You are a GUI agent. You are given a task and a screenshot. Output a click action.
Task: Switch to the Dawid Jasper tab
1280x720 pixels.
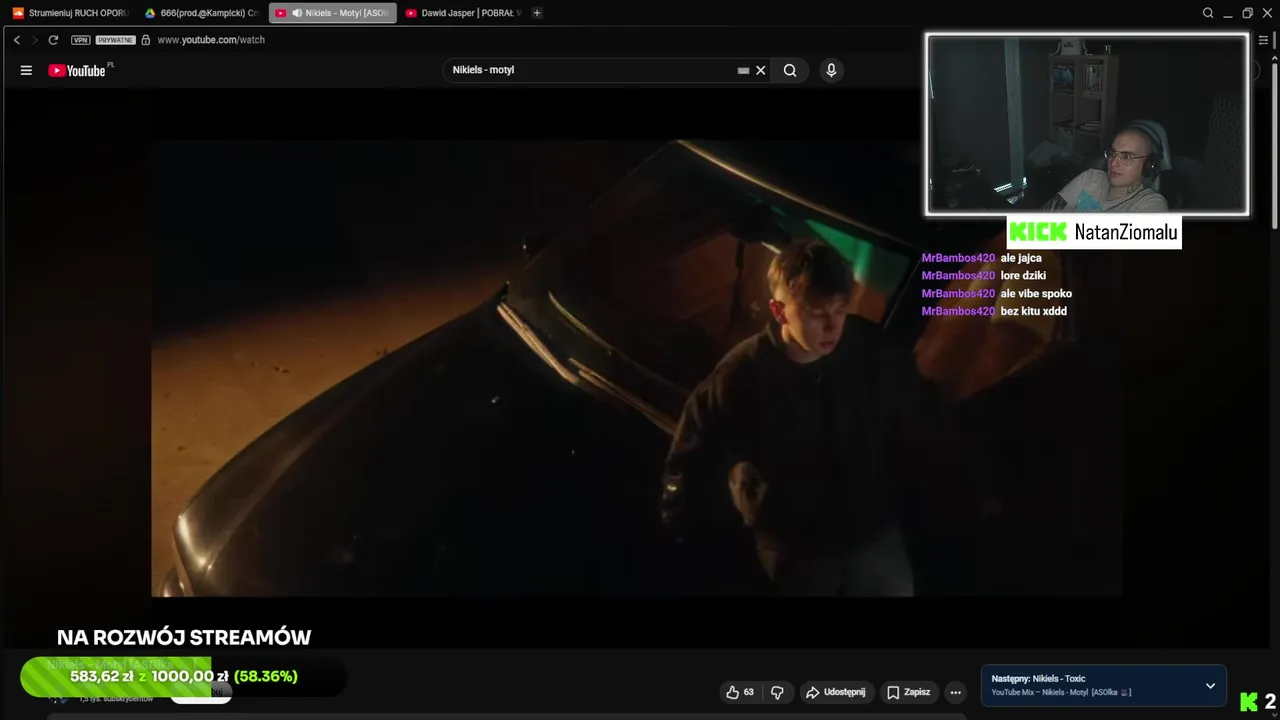pyautogui.click(x=463, y=13)
